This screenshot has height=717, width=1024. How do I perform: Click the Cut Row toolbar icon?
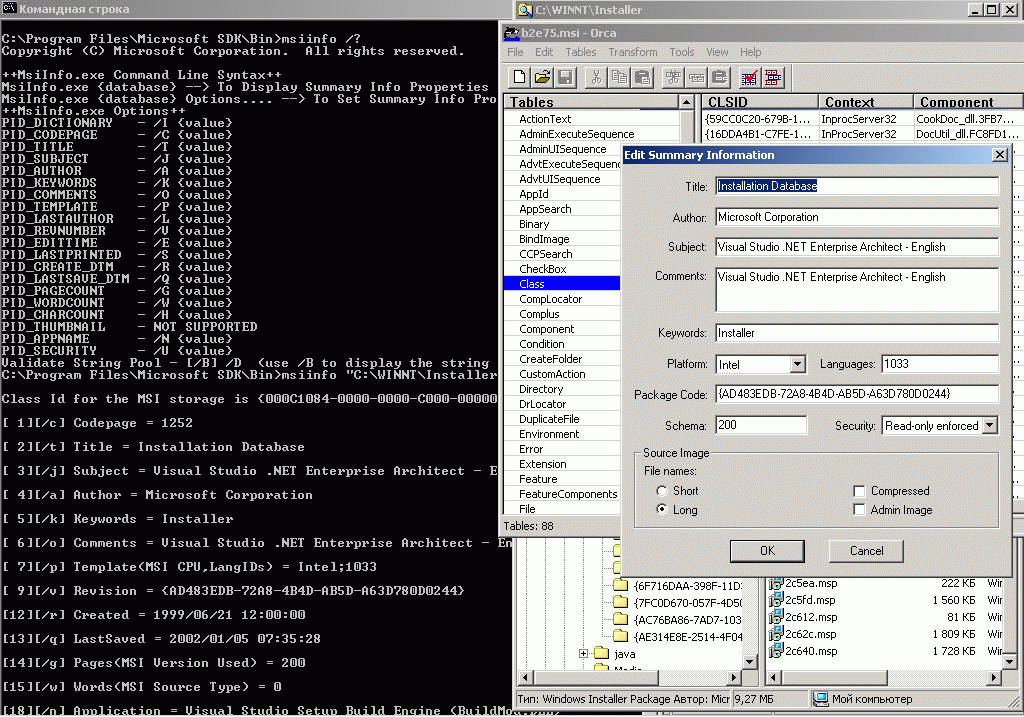[x=673, y=78]
